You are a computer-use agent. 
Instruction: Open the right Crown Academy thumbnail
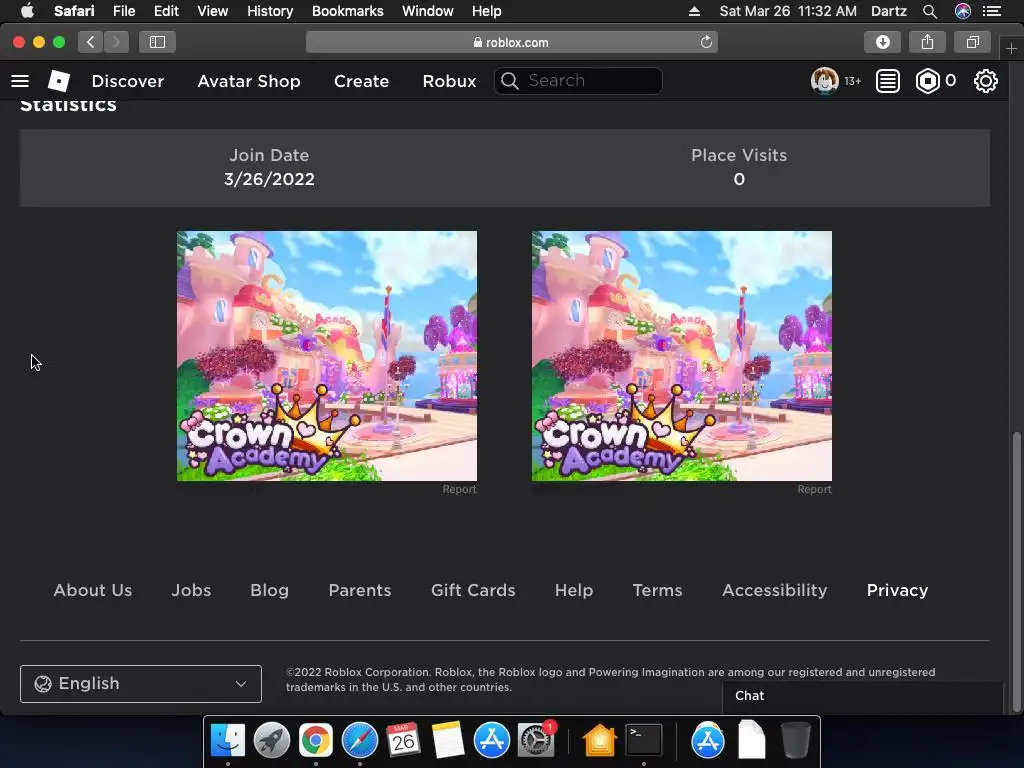682,356
